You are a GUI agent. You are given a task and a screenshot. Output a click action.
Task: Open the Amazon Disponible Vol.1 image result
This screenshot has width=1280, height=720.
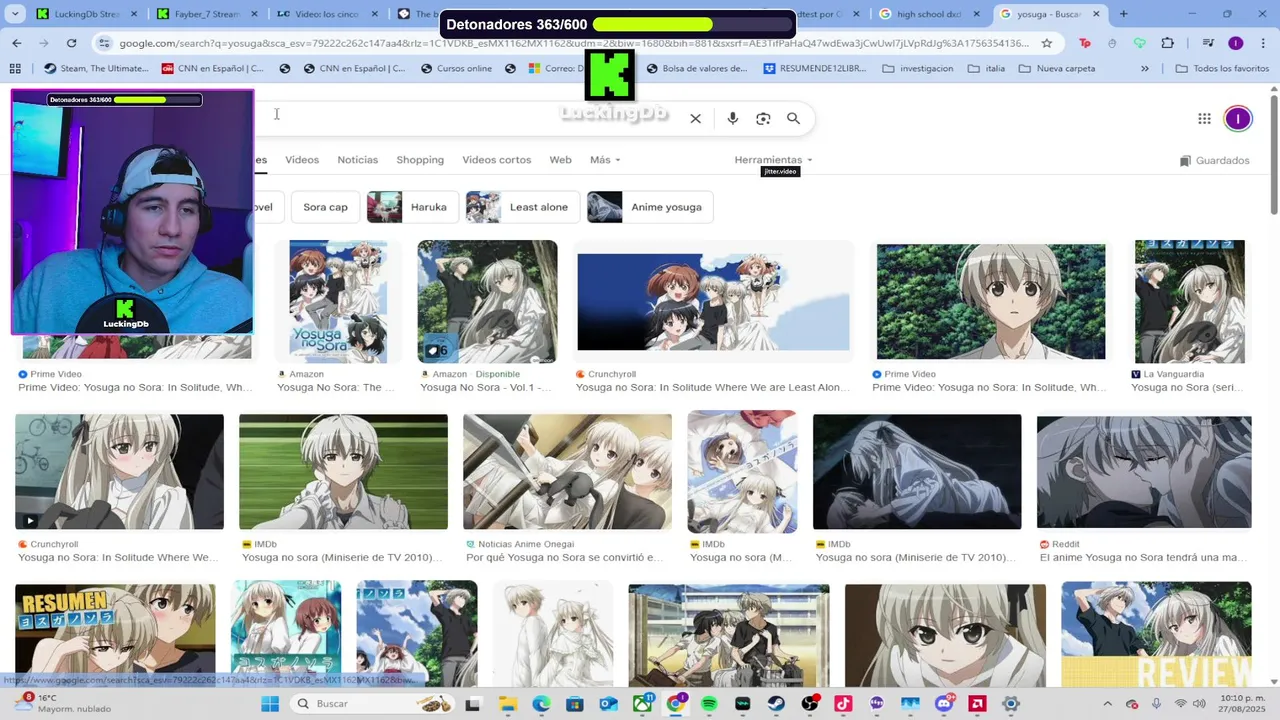[487, 302]
